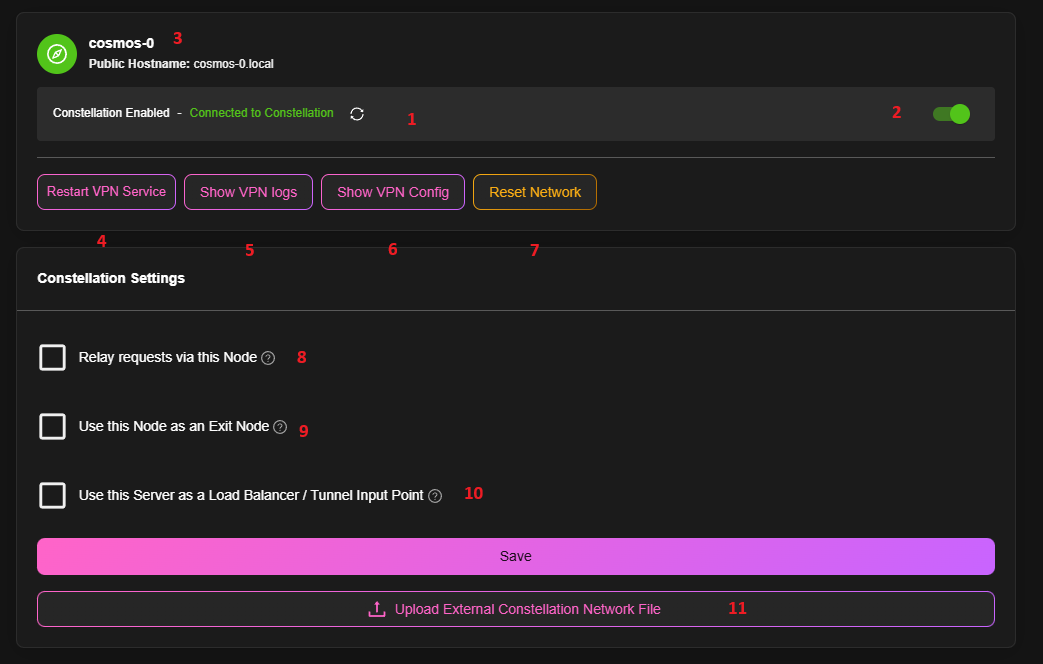The width and height of the screenshot is (1043, 664).
Task: Click the Constellation Settings heading
Action: 111,279
